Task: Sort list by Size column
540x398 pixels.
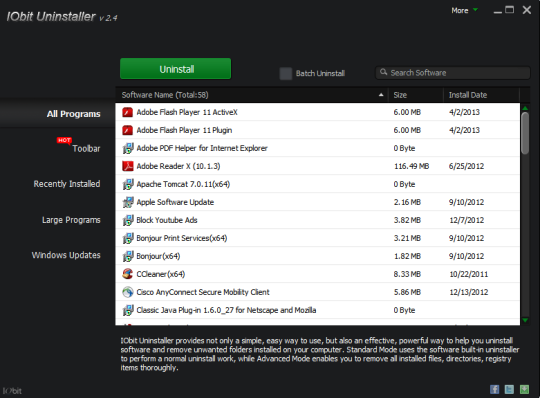Action: (x=416, y=95)
